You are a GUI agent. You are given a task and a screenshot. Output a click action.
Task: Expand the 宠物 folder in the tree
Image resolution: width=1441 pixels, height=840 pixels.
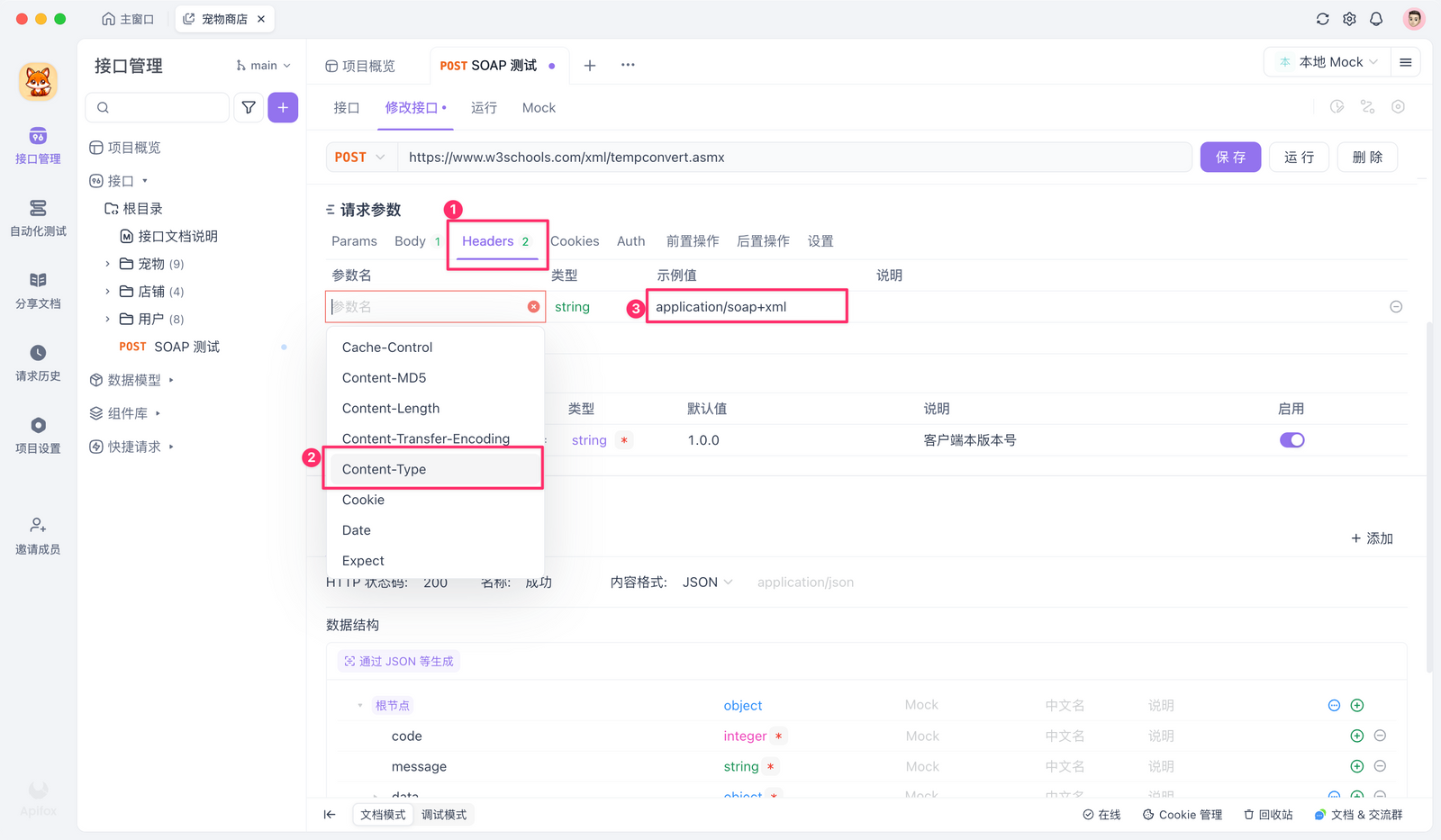tap(108, 264)
